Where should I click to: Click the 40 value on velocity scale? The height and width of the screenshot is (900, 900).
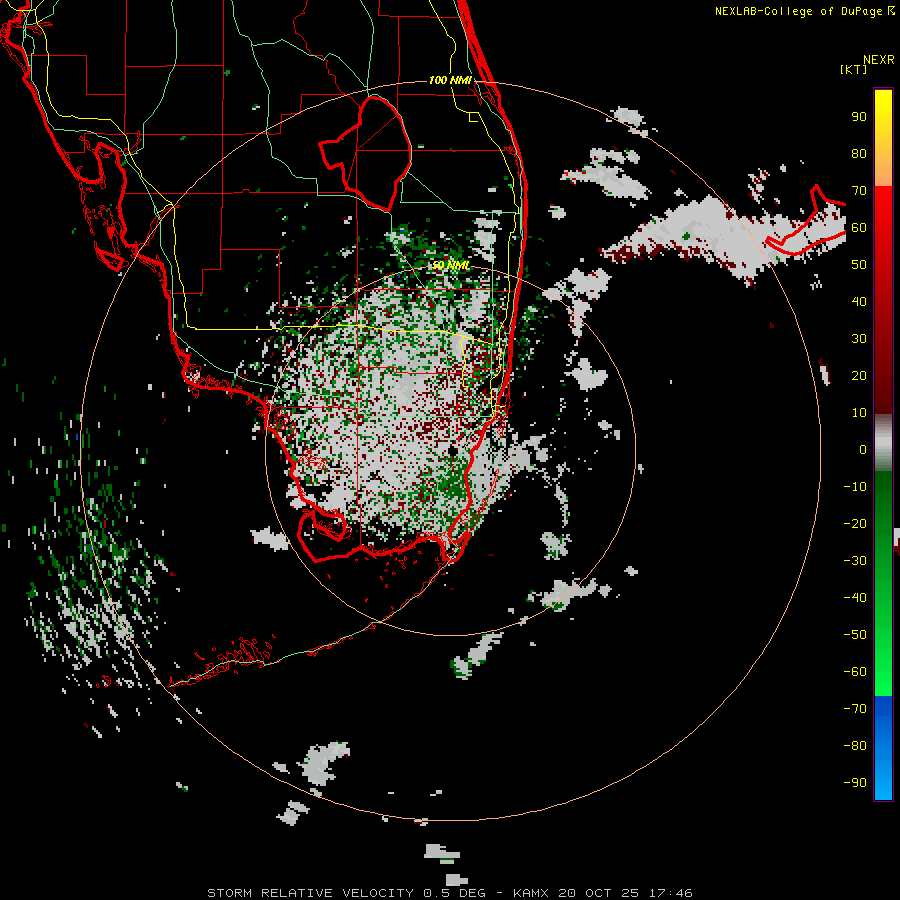pos(859,302)
